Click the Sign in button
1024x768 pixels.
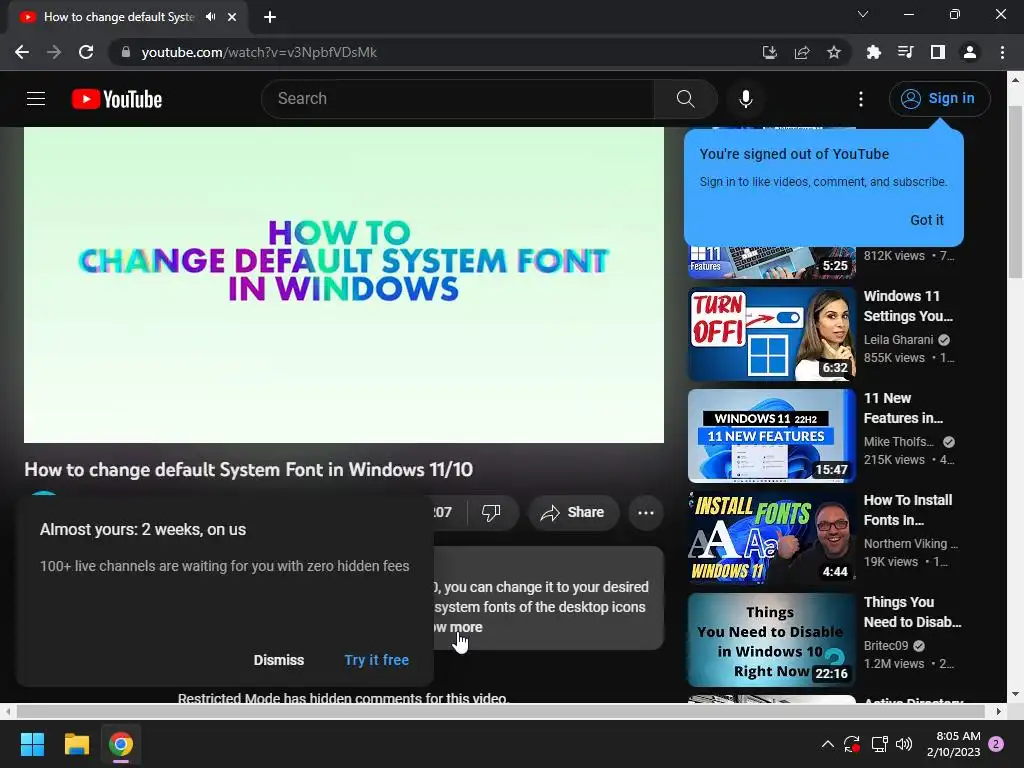[939, 99]
